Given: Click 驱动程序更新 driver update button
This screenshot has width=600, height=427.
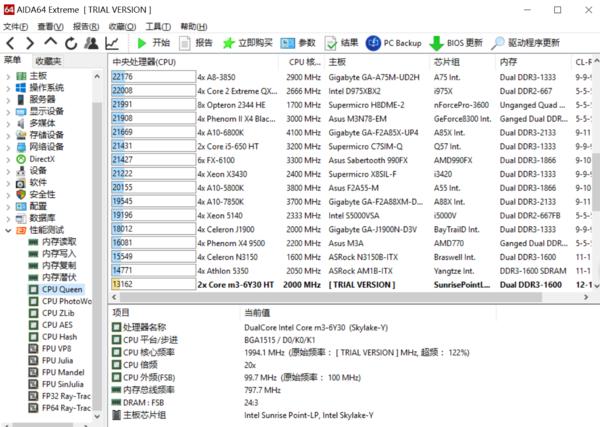Looking at the screenshot, I should [525, 43].
